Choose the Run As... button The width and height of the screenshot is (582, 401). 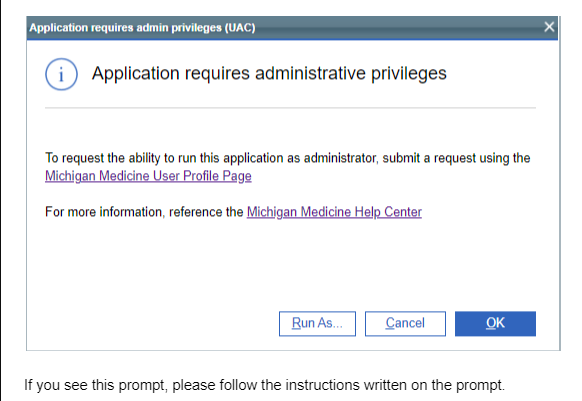click(317, 324)
